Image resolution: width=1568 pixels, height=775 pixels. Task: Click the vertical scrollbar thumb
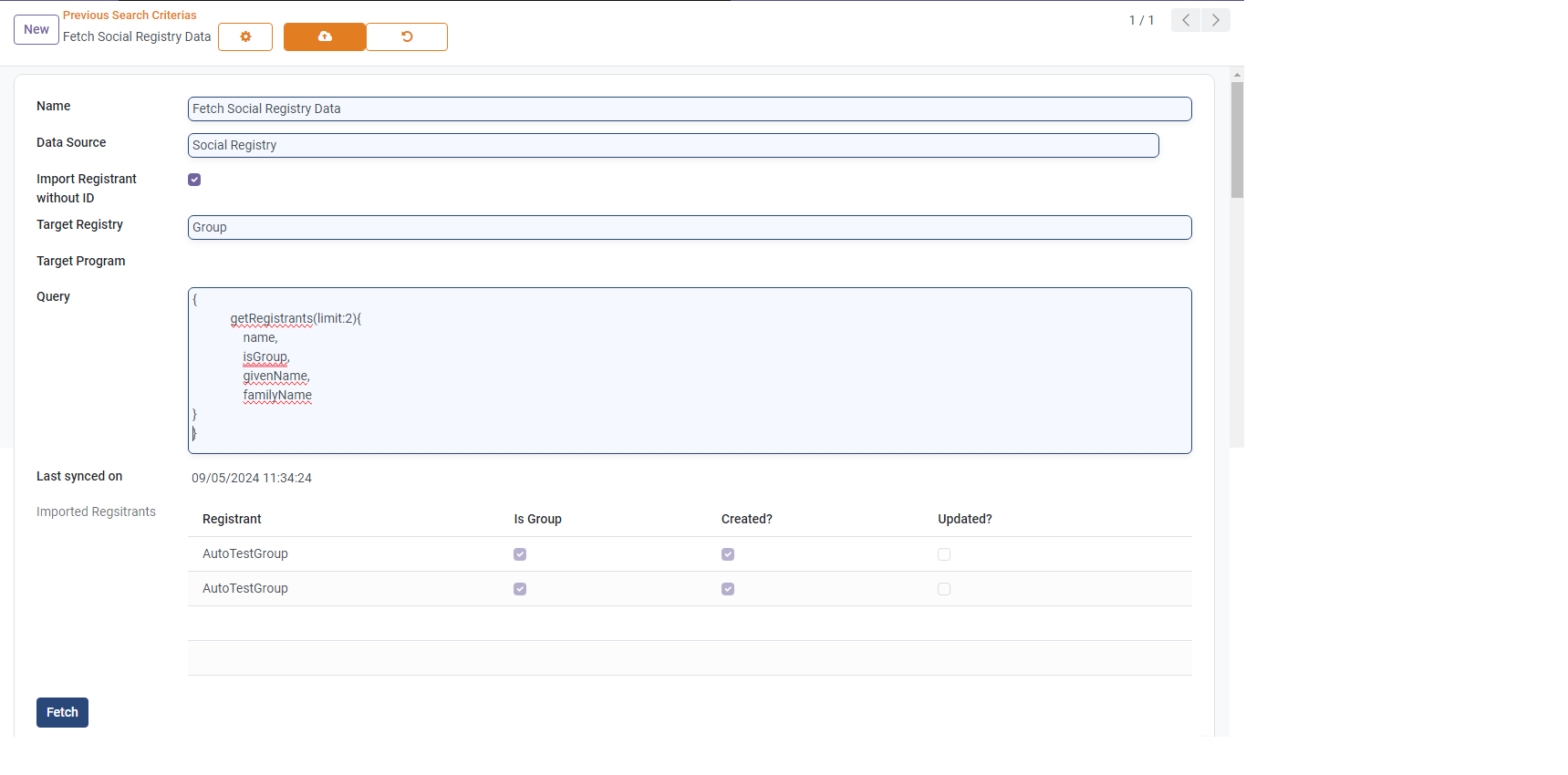pyautogui.click(x=1237, y=139)
